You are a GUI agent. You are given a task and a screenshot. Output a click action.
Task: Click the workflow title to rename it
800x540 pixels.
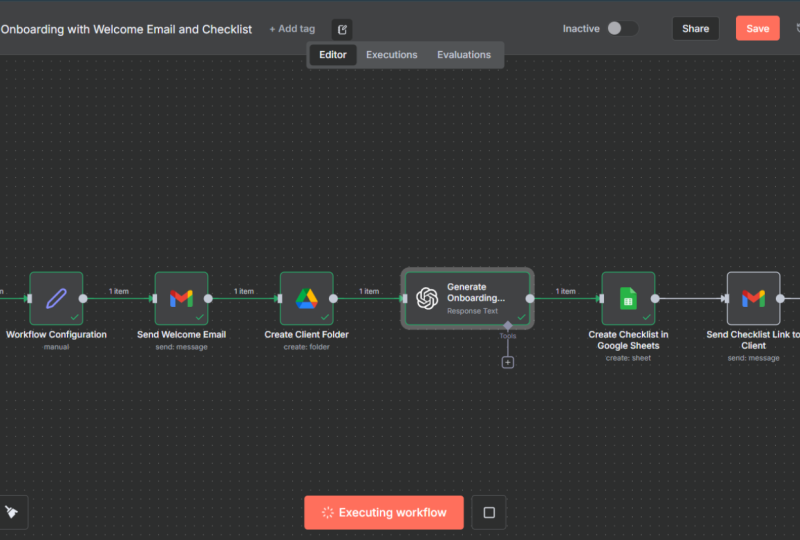point(126,29)
